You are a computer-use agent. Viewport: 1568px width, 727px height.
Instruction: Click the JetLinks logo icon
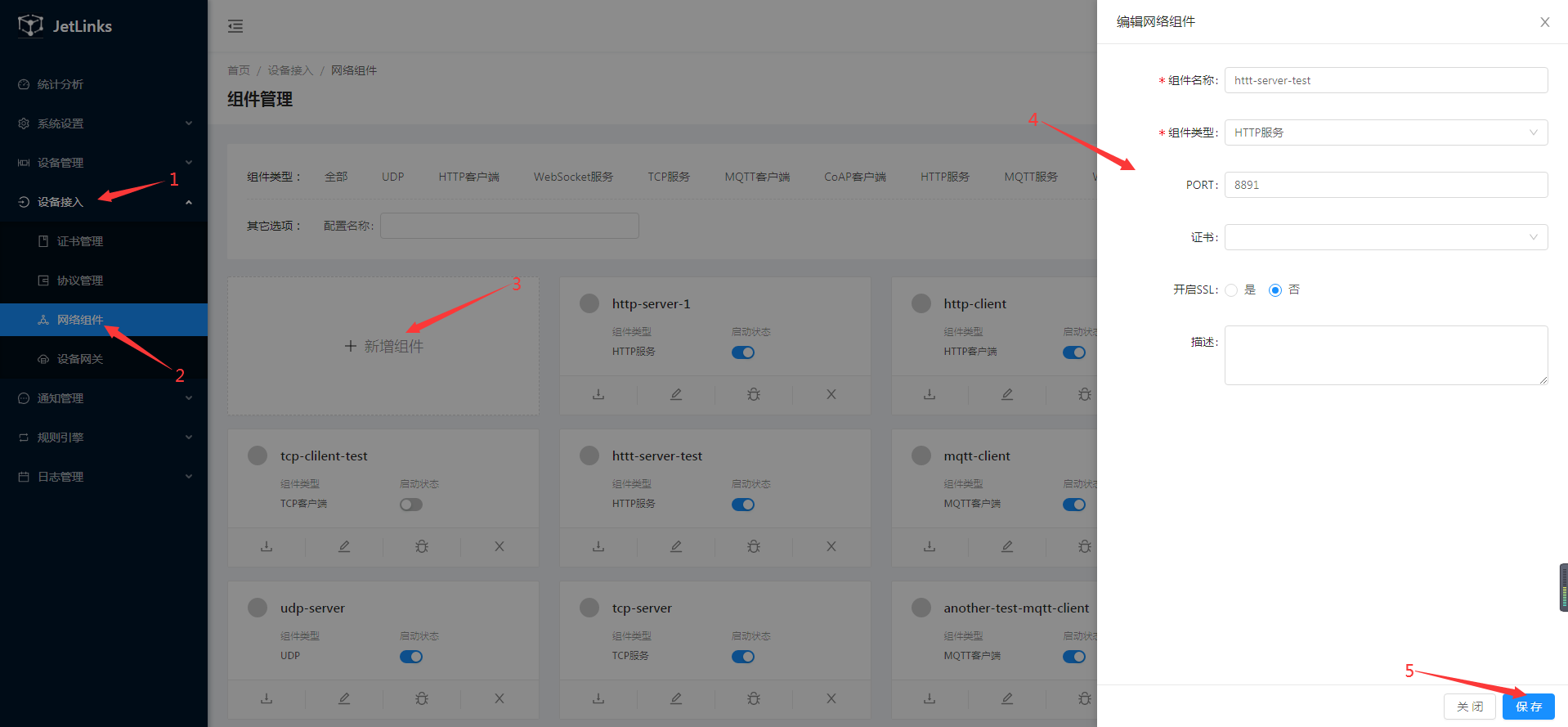click(x=30, y=26)
